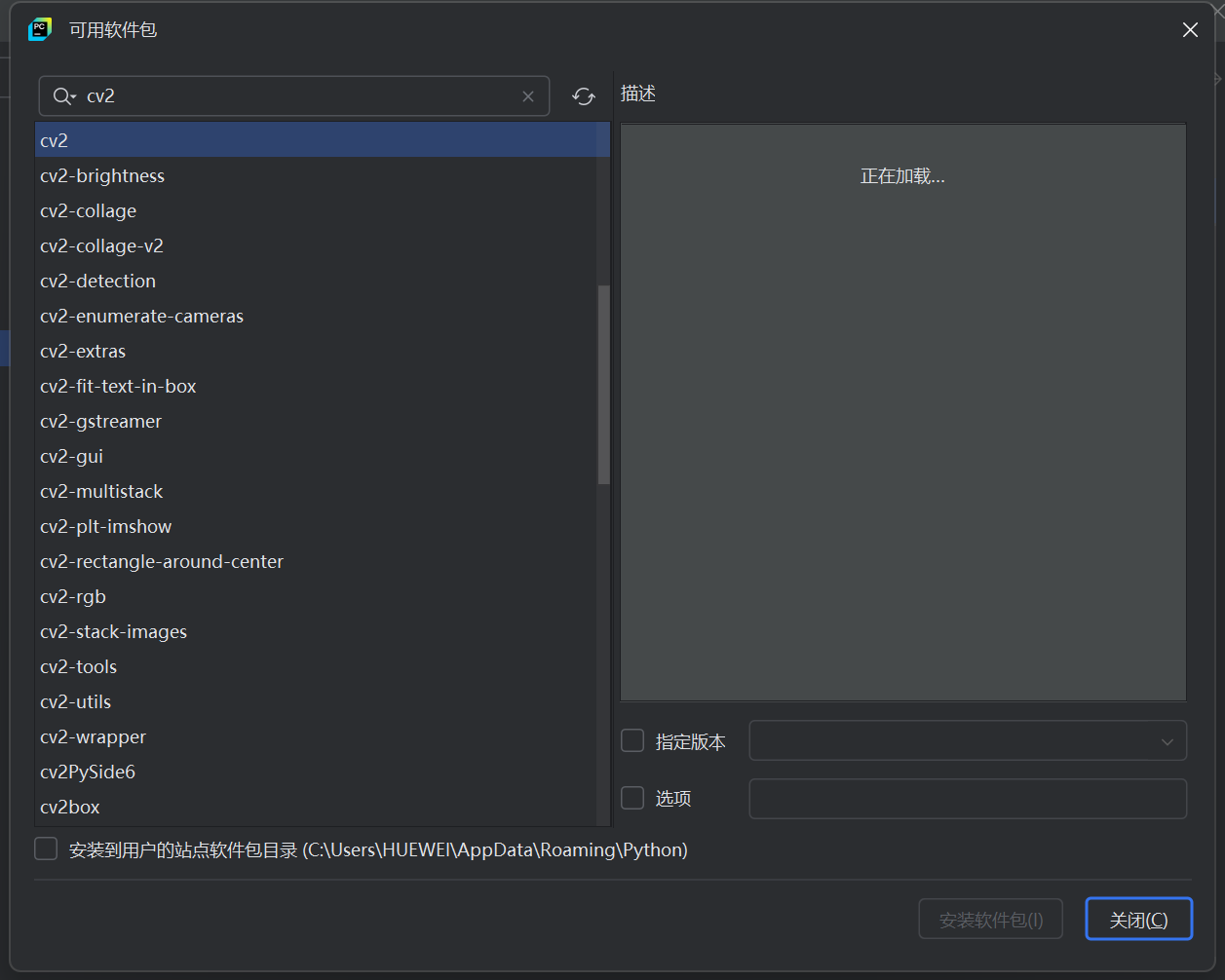
Task: Enable the 指定版本 checkbox
Action: coord(632,740)
